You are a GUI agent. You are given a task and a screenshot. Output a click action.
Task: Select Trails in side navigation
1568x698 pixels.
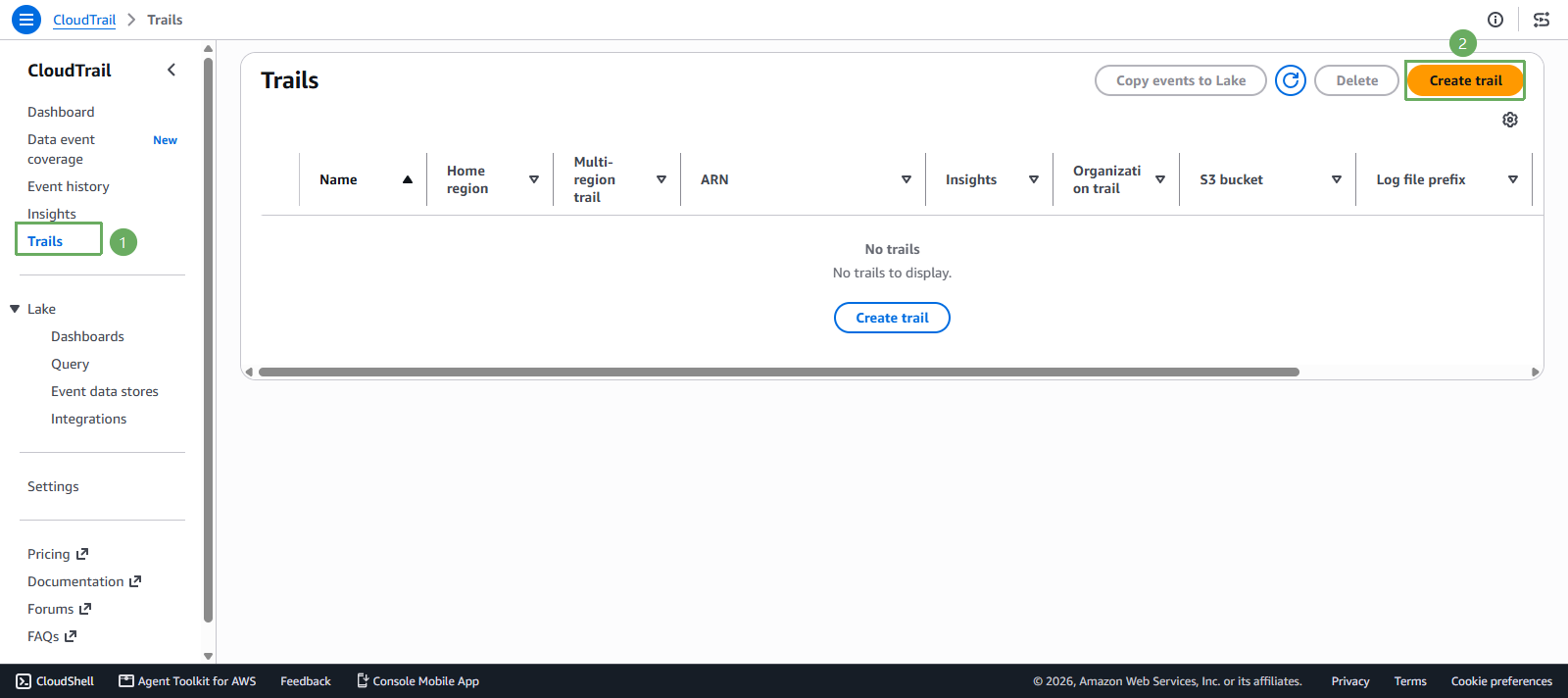45,241
